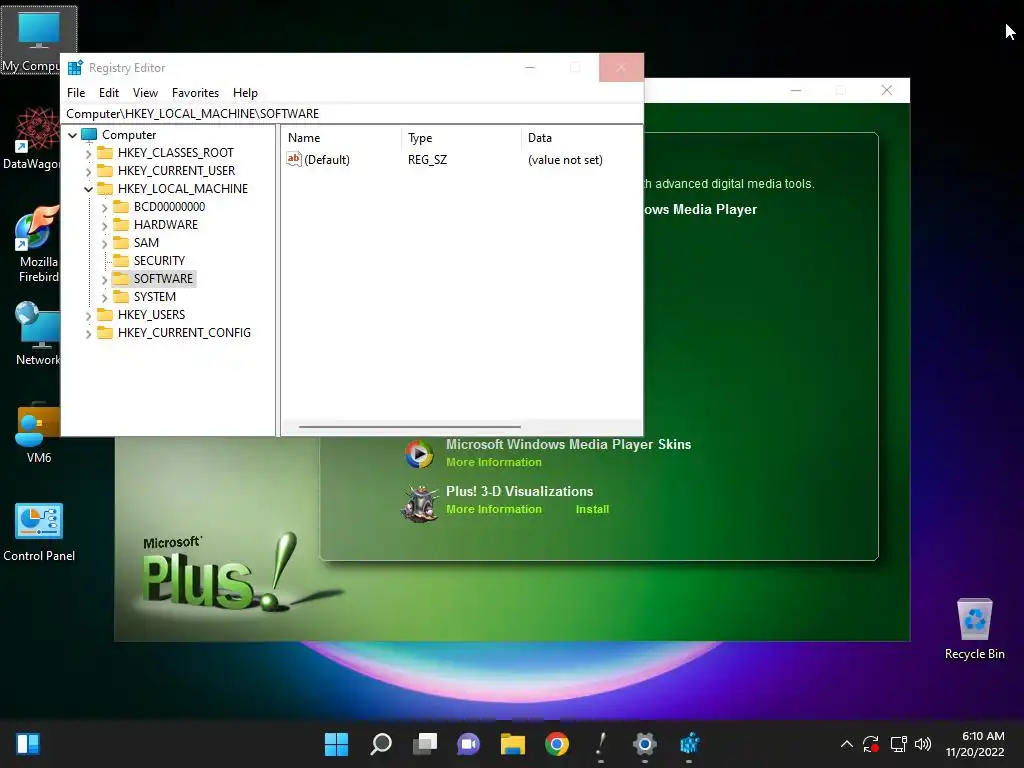Select the SECURITY key in tree
Image resolution: width=1024 pixels, height=768 pixels.
click(159, 261)
